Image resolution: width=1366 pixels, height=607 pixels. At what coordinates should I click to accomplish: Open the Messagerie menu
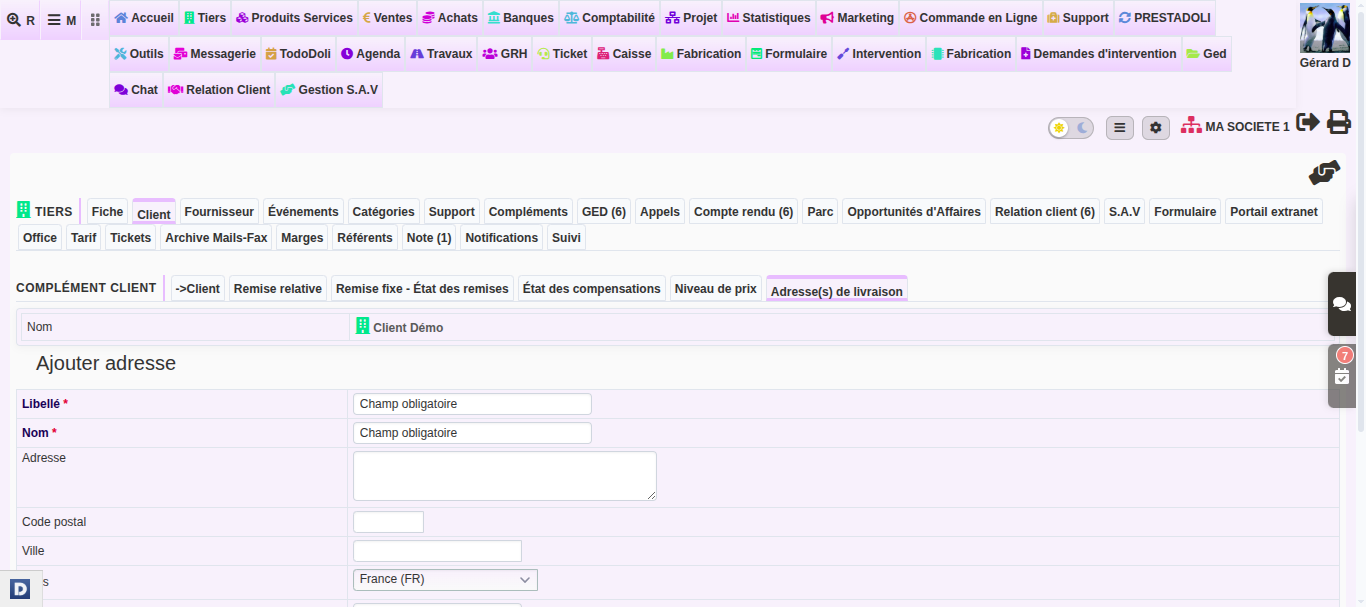(215, 54)
